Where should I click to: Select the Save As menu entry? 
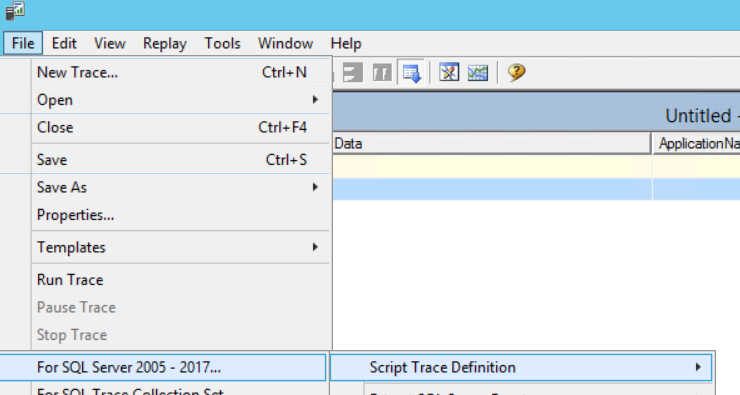pyautogui.click(x=165, y=187)
